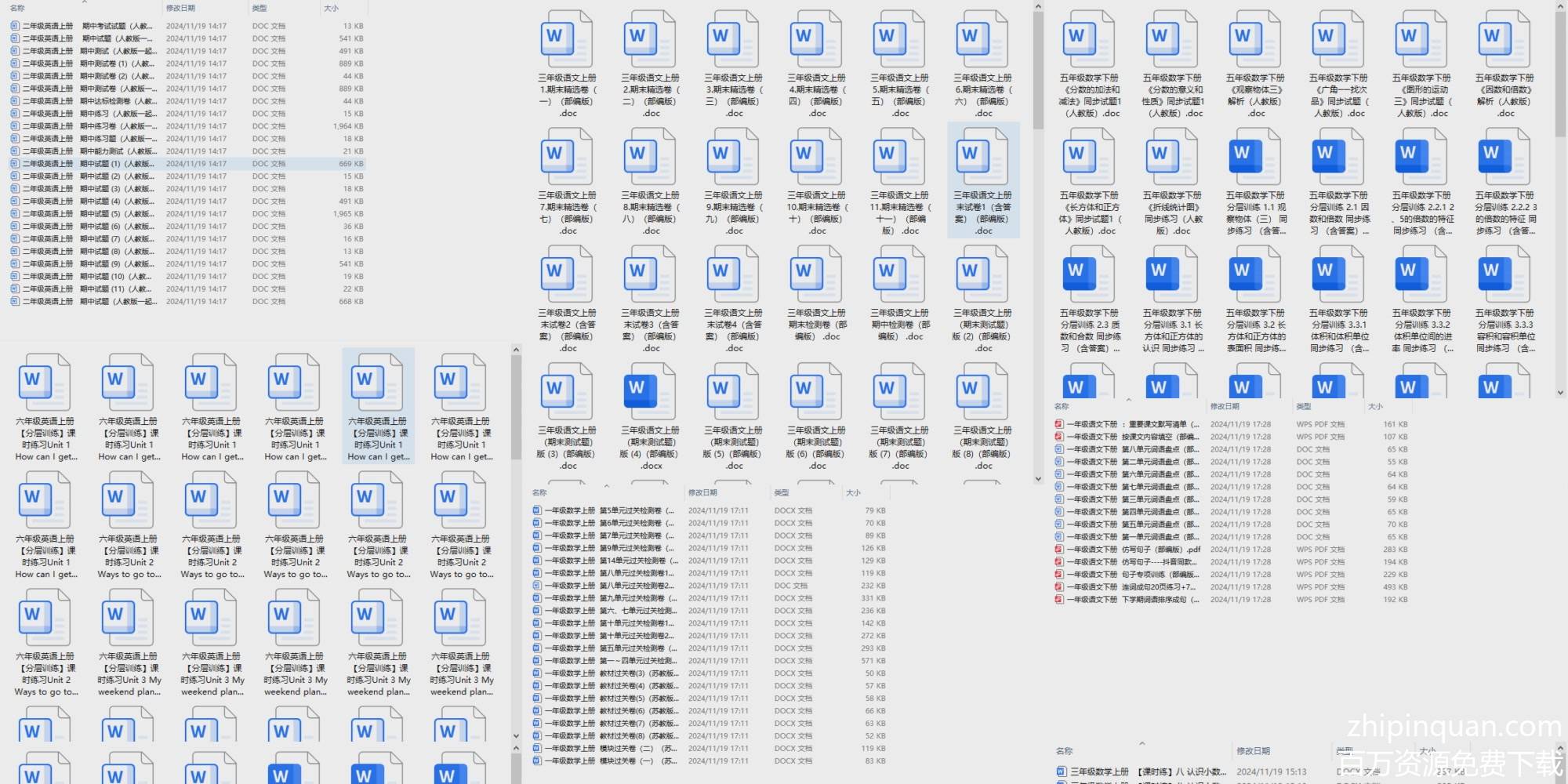Screen dimensions: 1568x784
Task: Click scrollbar thumb in 三年级语文上册 panel
Action: pyautogui.click(x=1038, y=71)
